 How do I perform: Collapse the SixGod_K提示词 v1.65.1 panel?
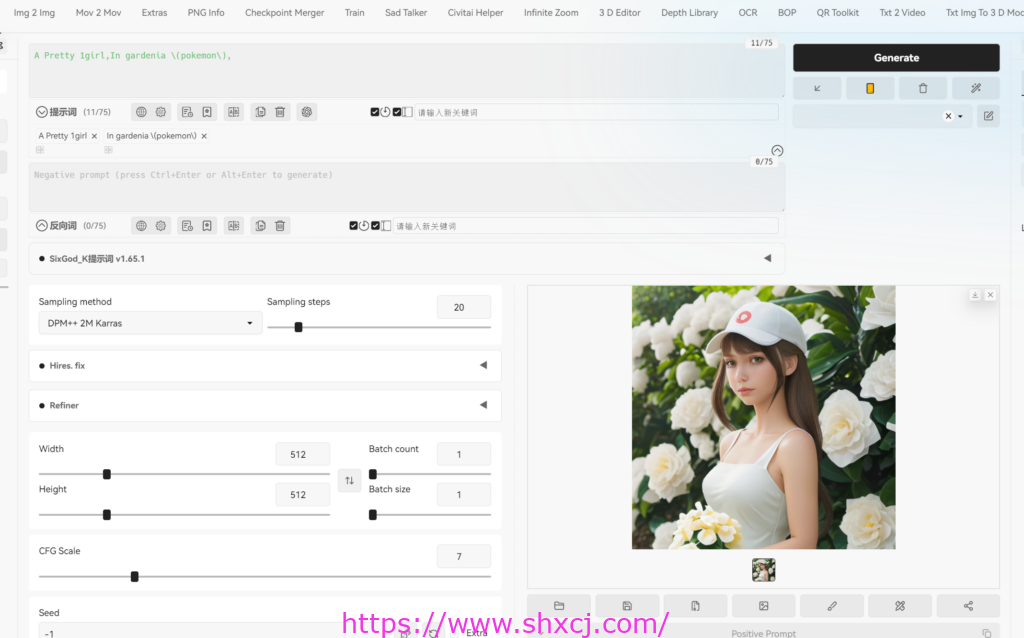coord(767,257)
